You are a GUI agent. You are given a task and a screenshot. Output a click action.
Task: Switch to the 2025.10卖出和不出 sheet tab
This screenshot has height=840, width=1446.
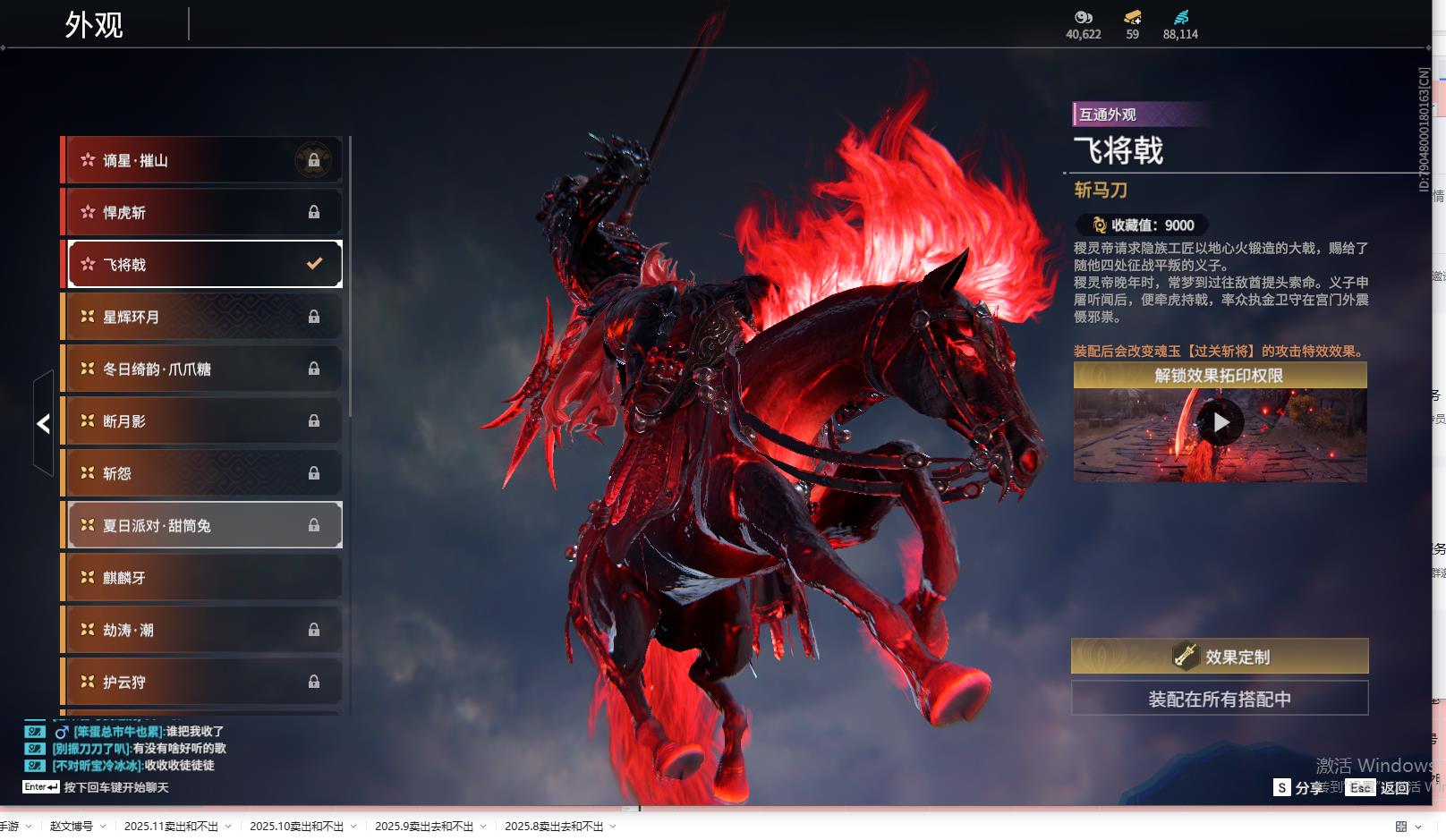point(296,827)
